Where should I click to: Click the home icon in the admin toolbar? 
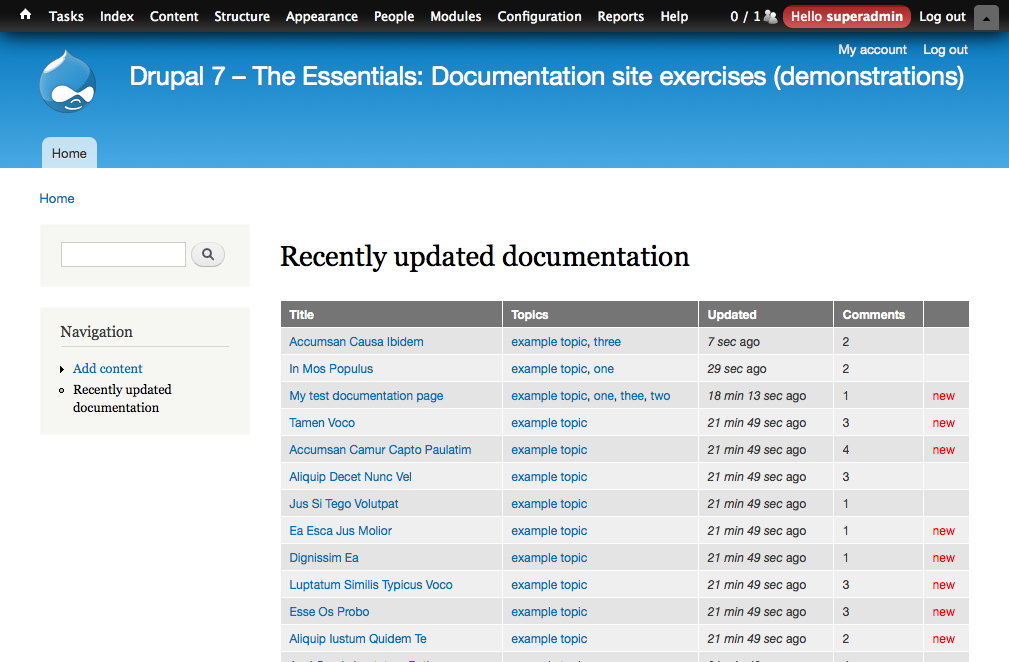(x=24, y=16)
